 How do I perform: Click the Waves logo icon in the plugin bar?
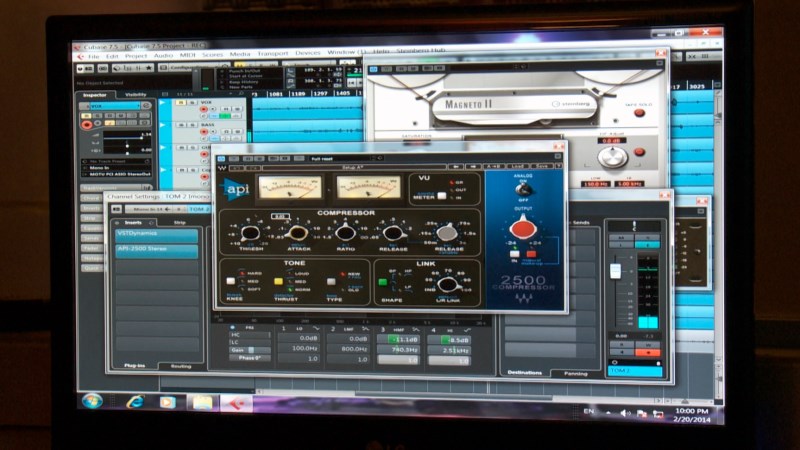tap(222, 168)
